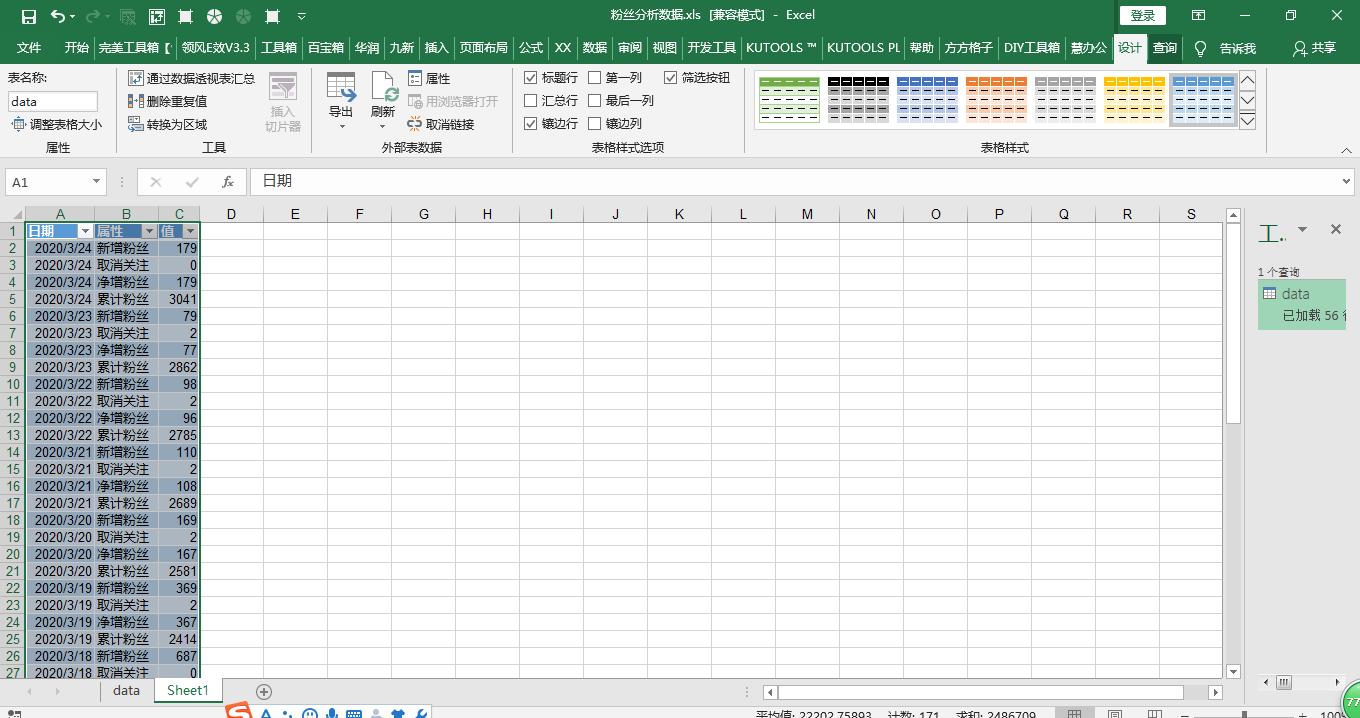Click Remove Duplicates (删除重复值)
1360x718 pixels.
click(168, 101)
